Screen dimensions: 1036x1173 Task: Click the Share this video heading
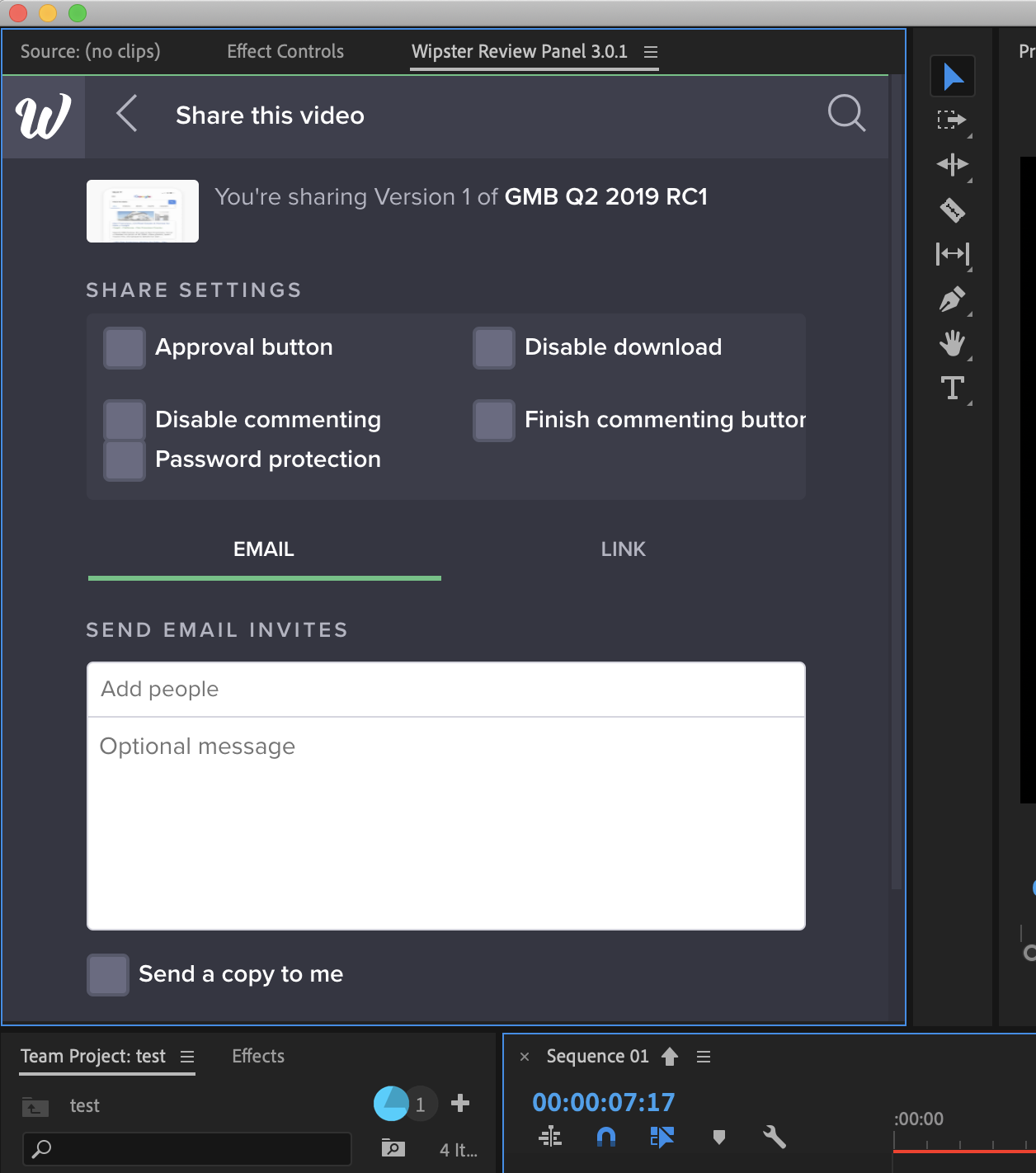point(271,115)
